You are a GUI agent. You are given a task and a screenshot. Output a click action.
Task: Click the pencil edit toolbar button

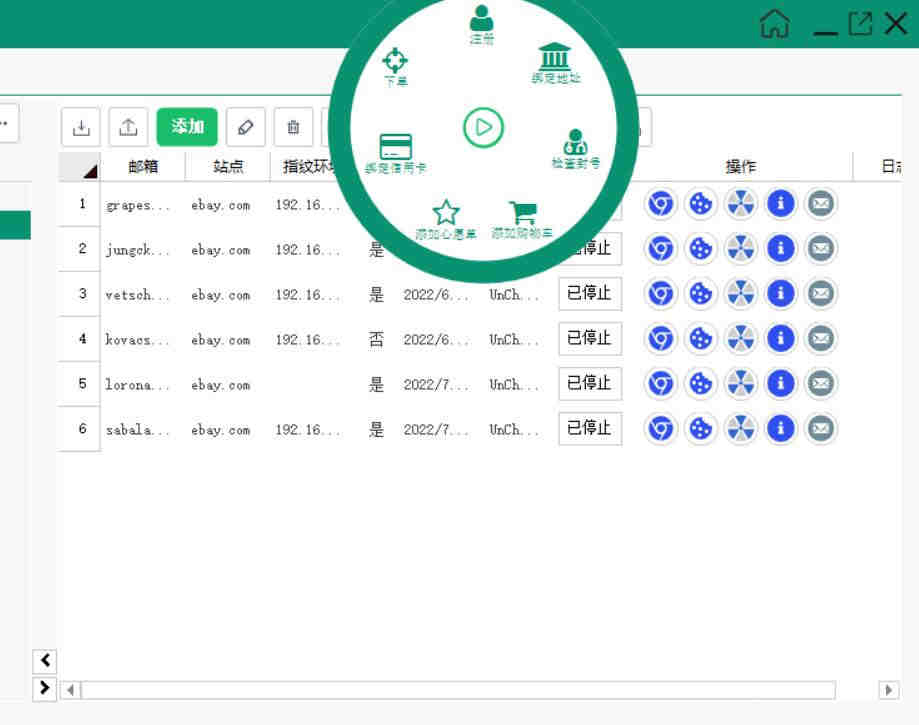pos(246,127)
